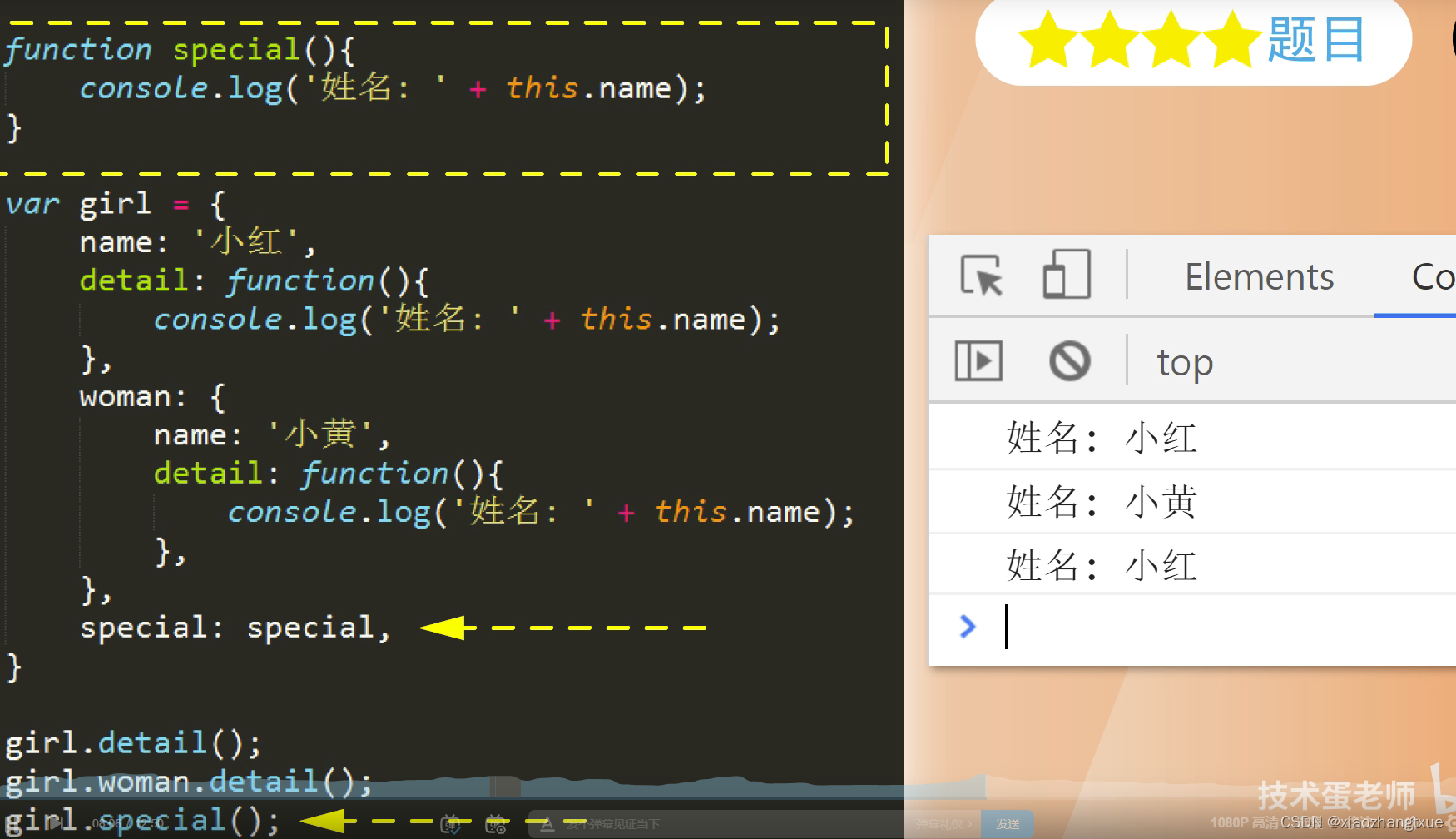Click the 'girl.special();' call line

click(142, 820)
